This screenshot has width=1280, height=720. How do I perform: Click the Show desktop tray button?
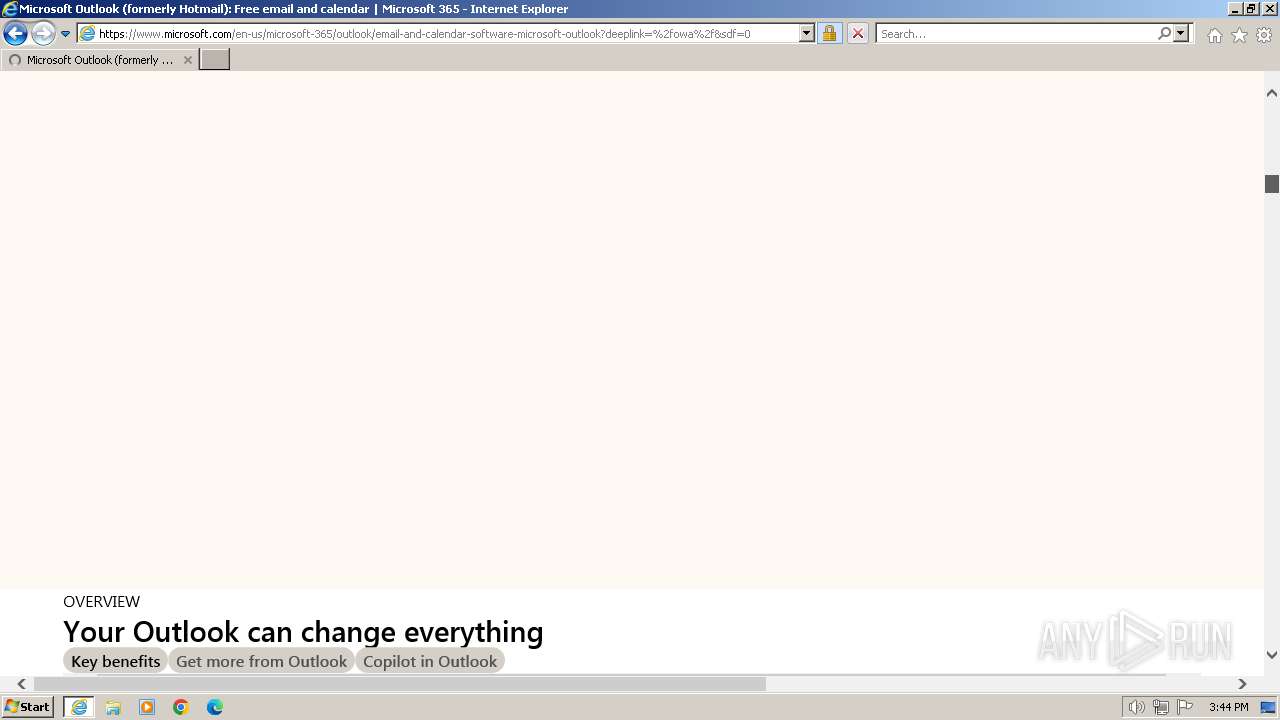(1269, 707)
